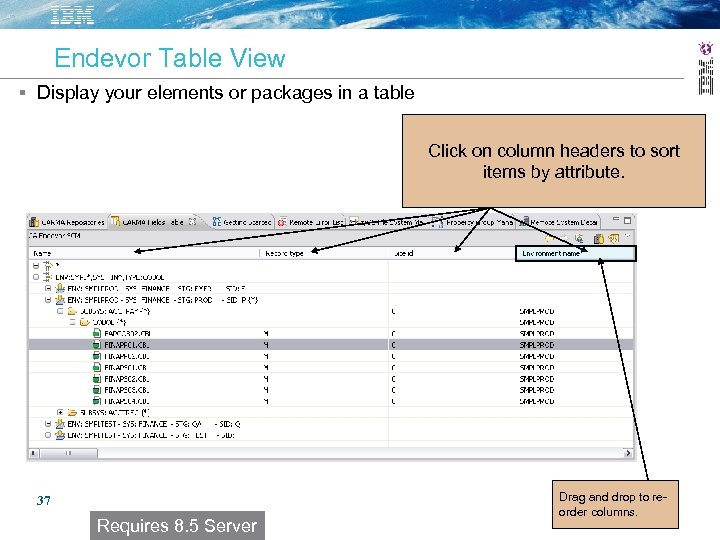720x540 pixels.
Task: Click the file icon of highlighted row
Action: (96, 344)
